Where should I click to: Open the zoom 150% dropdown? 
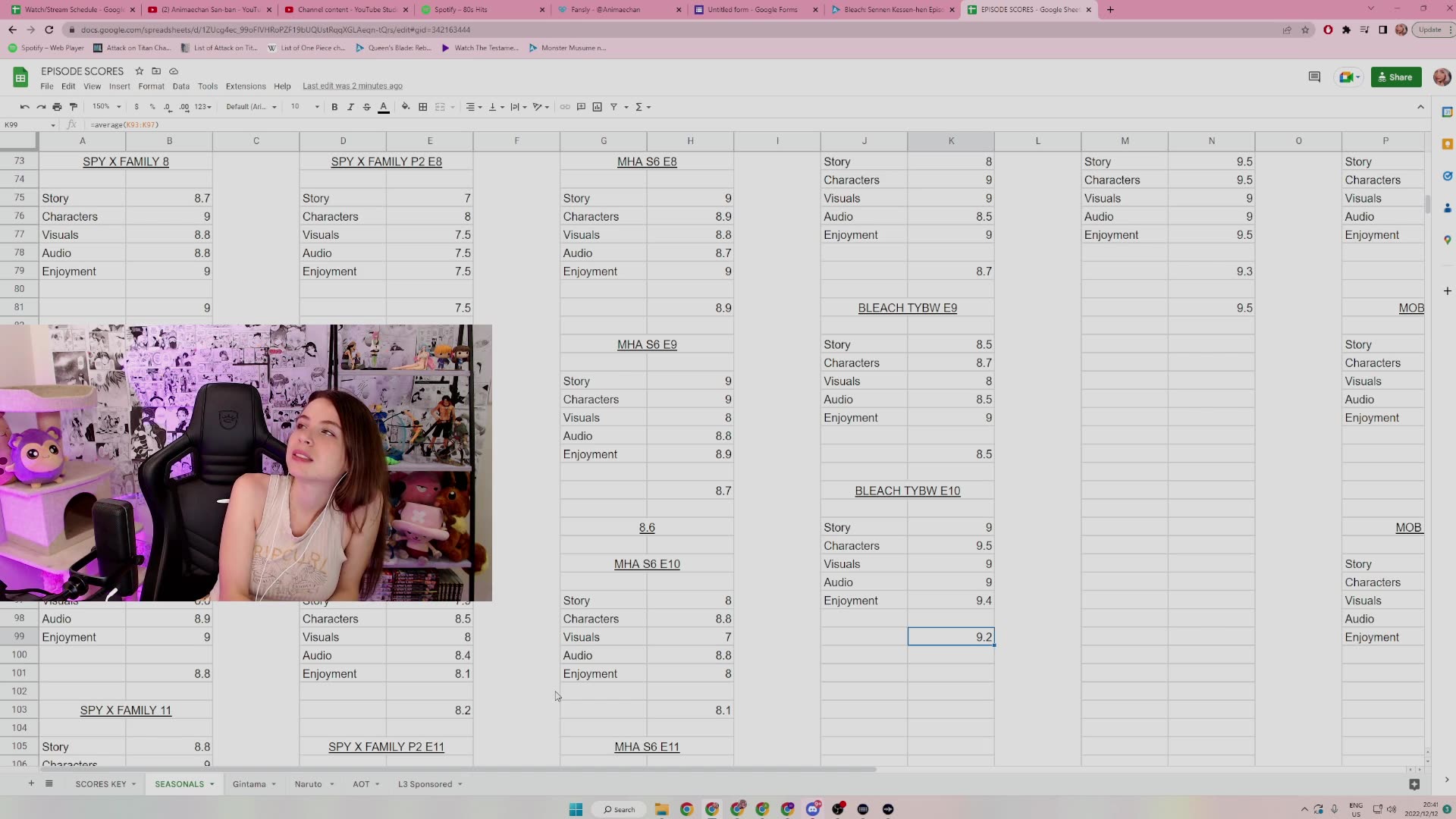click(106, 107)
